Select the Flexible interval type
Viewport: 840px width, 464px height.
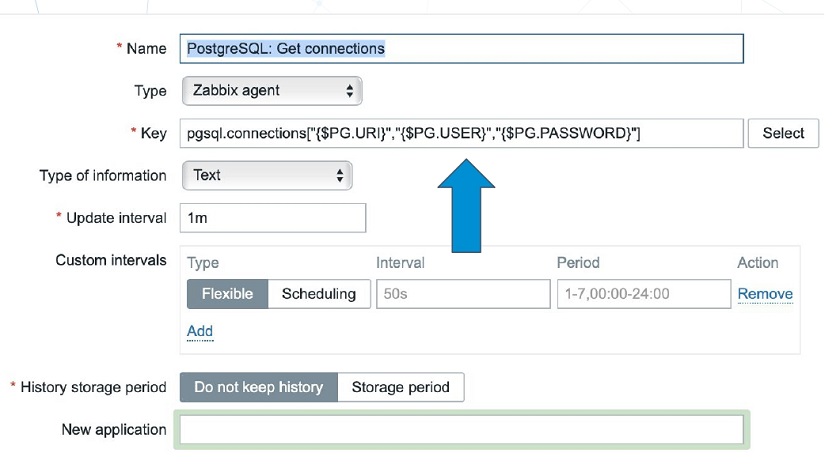click(227, 294)
